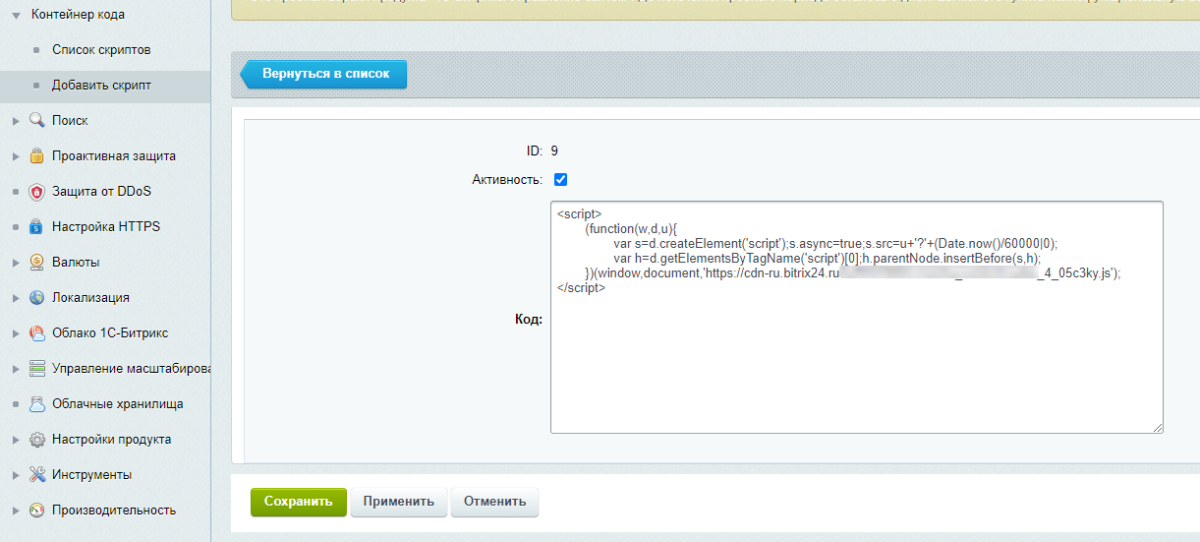Click the padlock icon for Проактивная защита
This screenshot has width=1200, height=542.
[x=37, y=156]
